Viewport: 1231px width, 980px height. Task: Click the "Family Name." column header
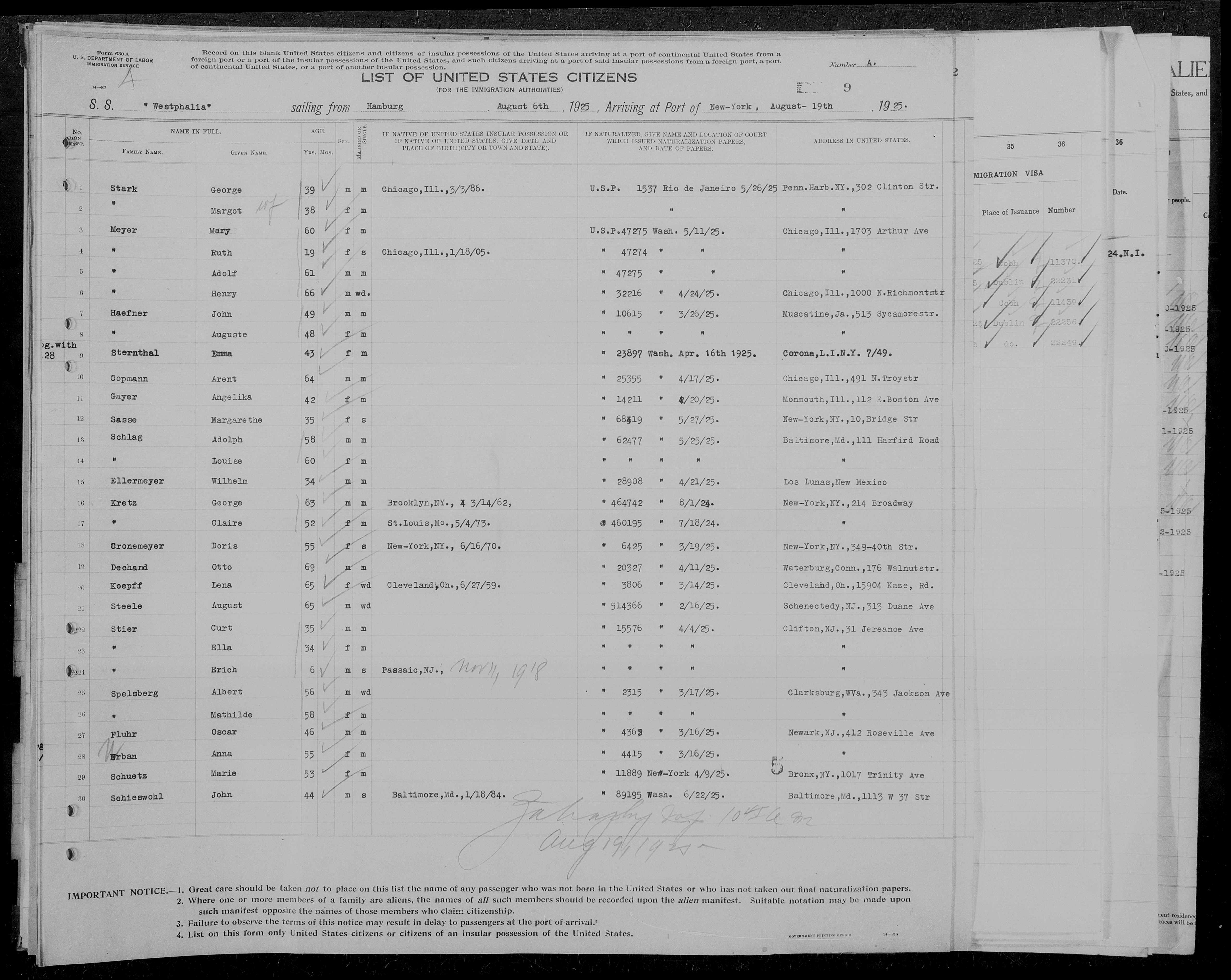click(142, 152)
